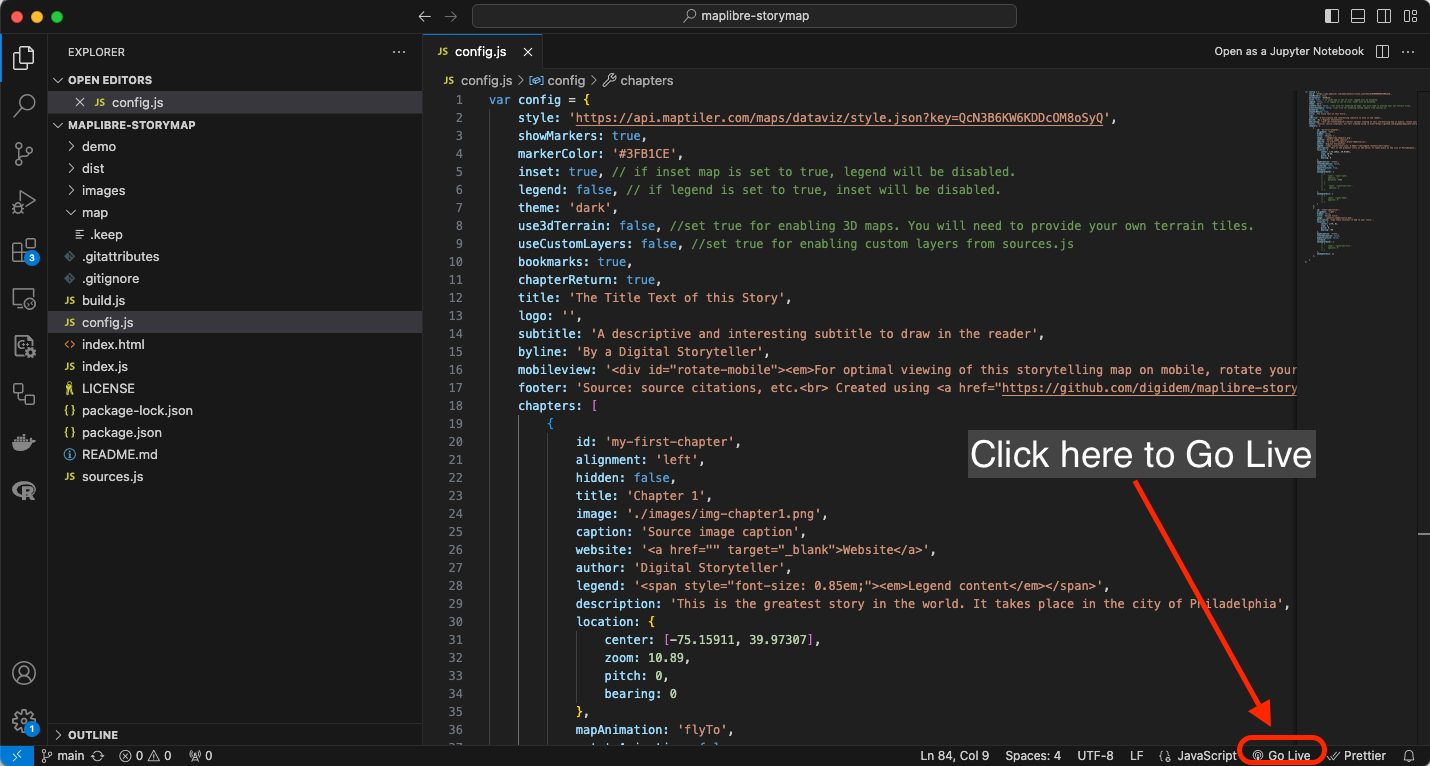The image size is (1430, 766).
Task: Open index.html from the explorer
Action: (113, 344)
